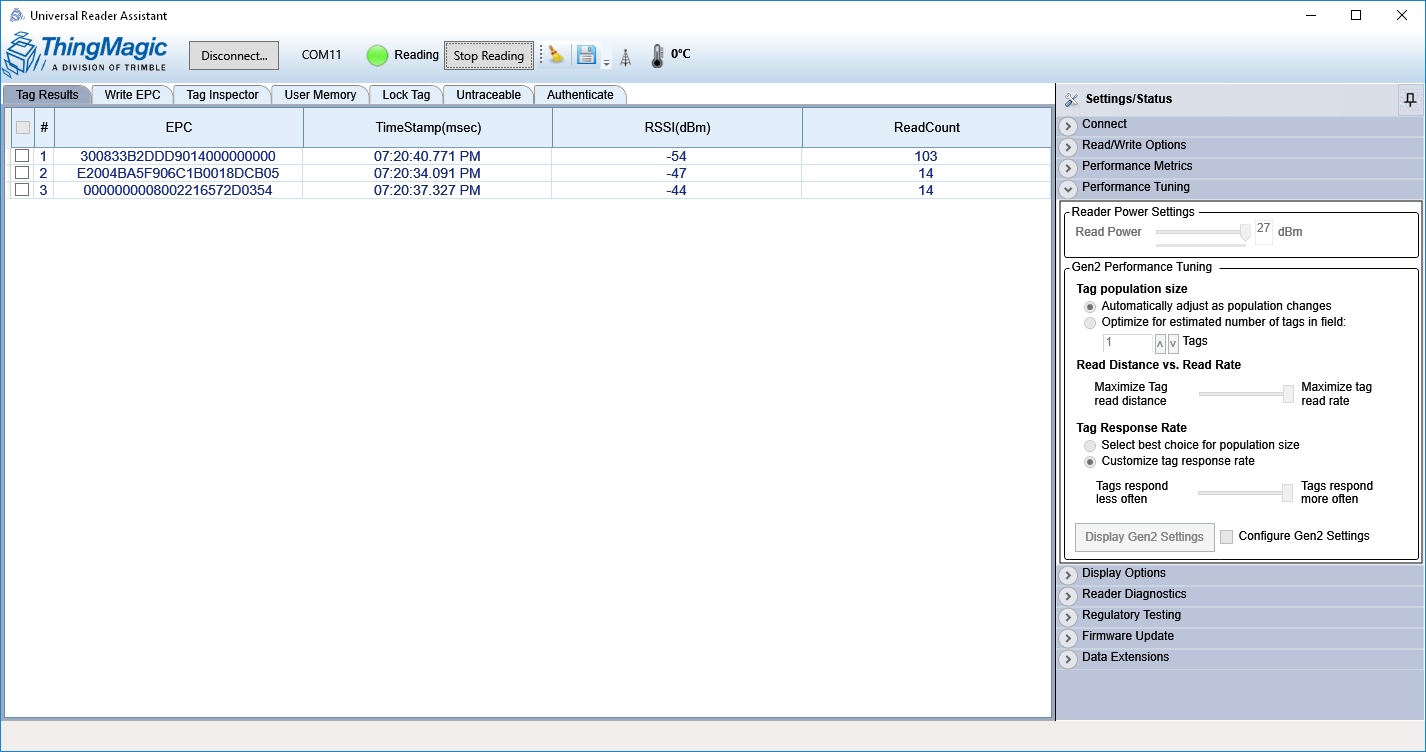Check the box for tag row 1

click(22, 156)
